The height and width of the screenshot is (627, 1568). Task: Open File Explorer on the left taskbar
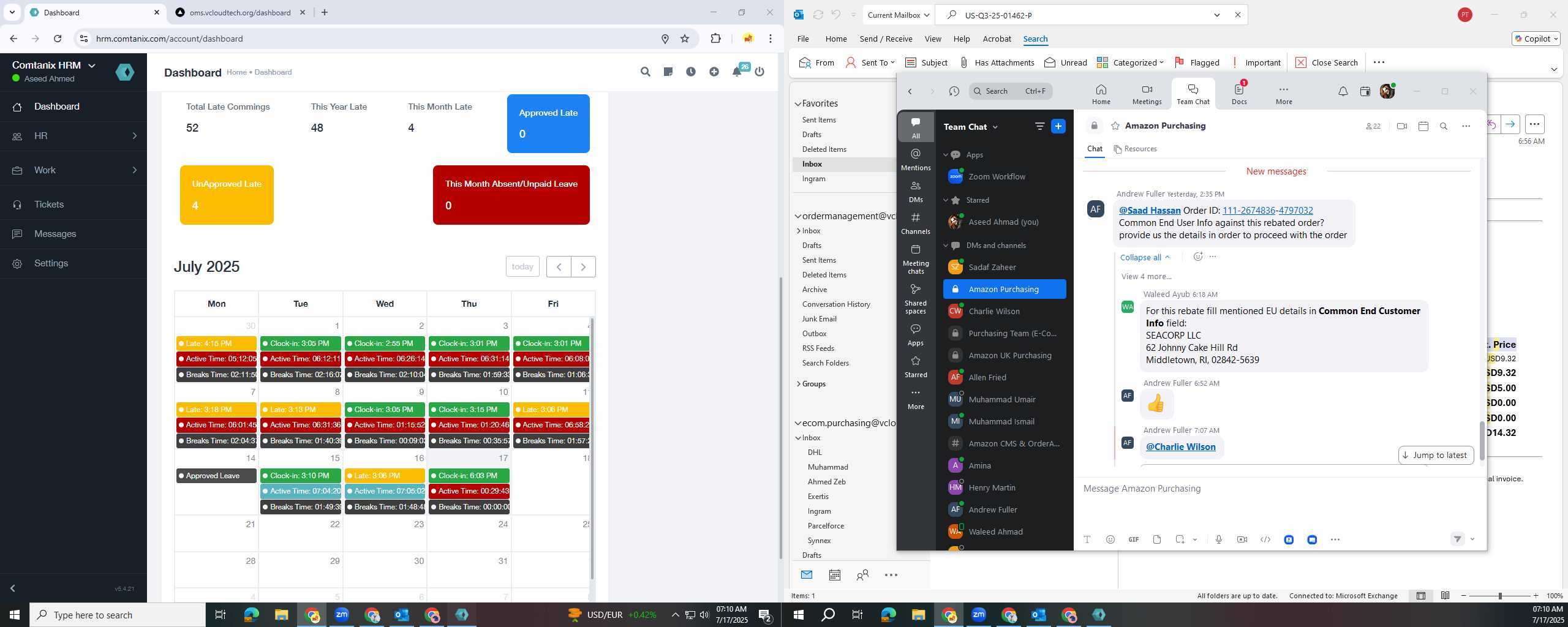(281, 615)
